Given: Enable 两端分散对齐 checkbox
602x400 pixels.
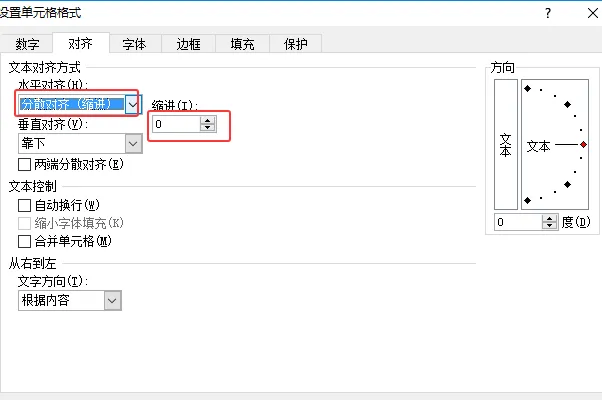Looking at the screenshot, I should [x=25, y=165].
